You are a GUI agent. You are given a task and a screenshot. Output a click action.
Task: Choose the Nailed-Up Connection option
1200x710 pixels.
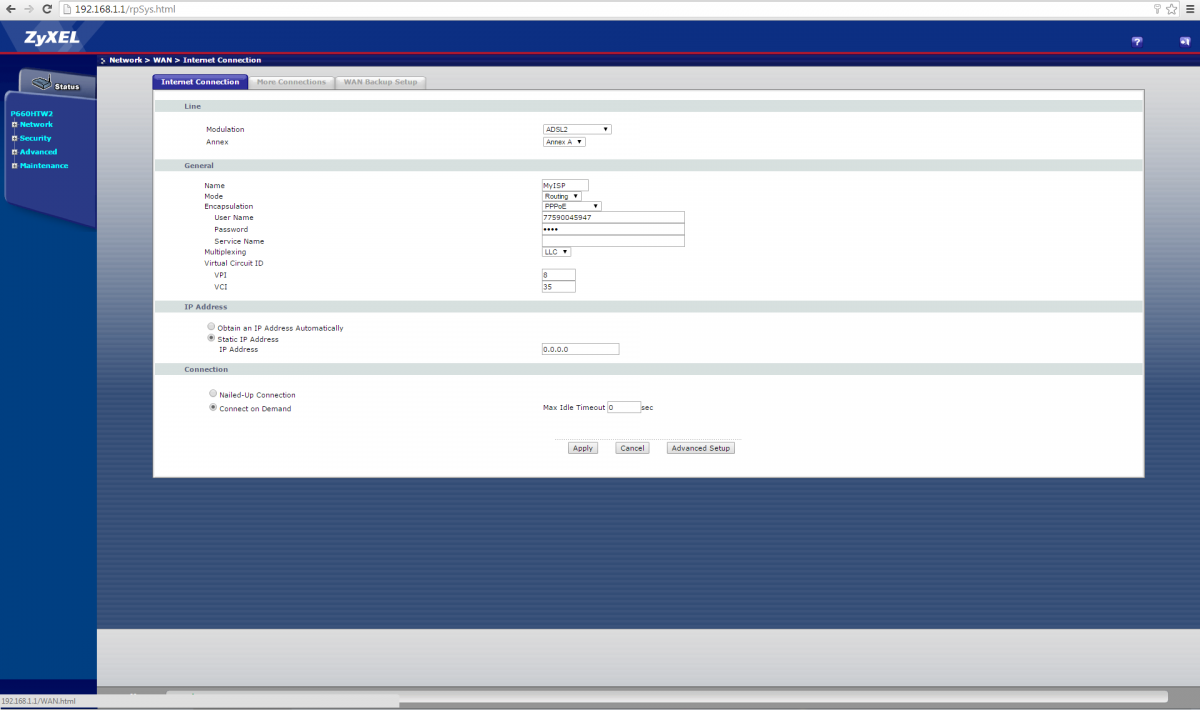coord(212,394)
